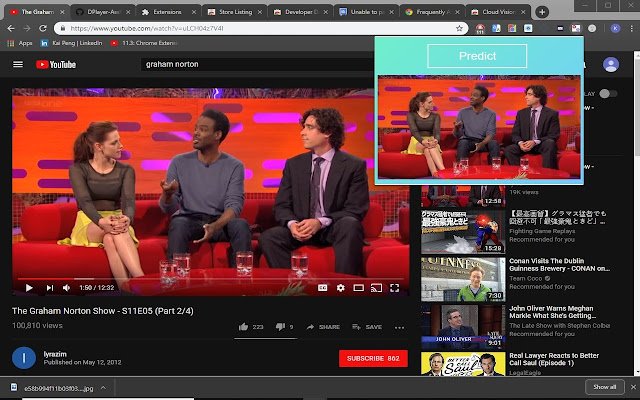Image resolution: width=640 pixels, height=400 pixels.
Task: Click the Predict button in extension popup
Action: [x=477, y=56]
